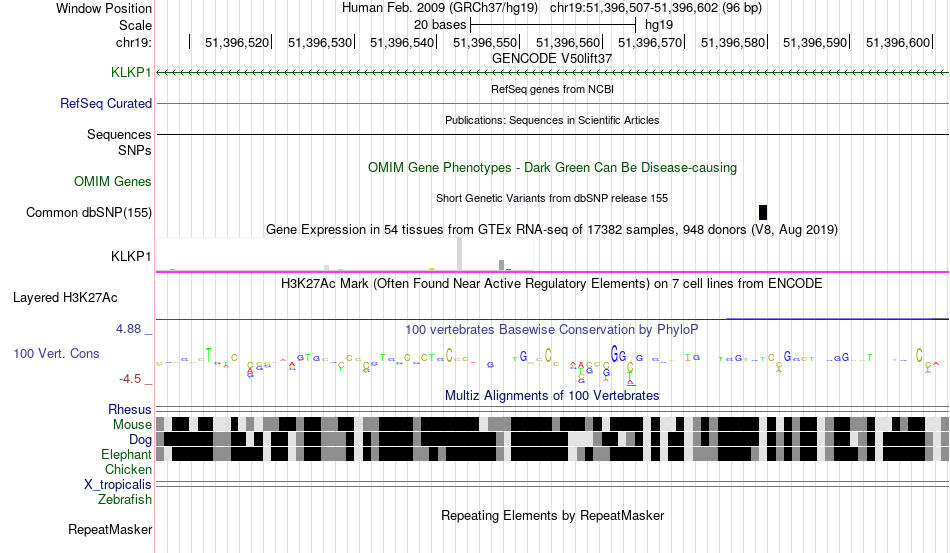Click Repeating Elements by RepeatMasker title
The width and height of the screenshot is (950, 553).
(x=552, y=516)
